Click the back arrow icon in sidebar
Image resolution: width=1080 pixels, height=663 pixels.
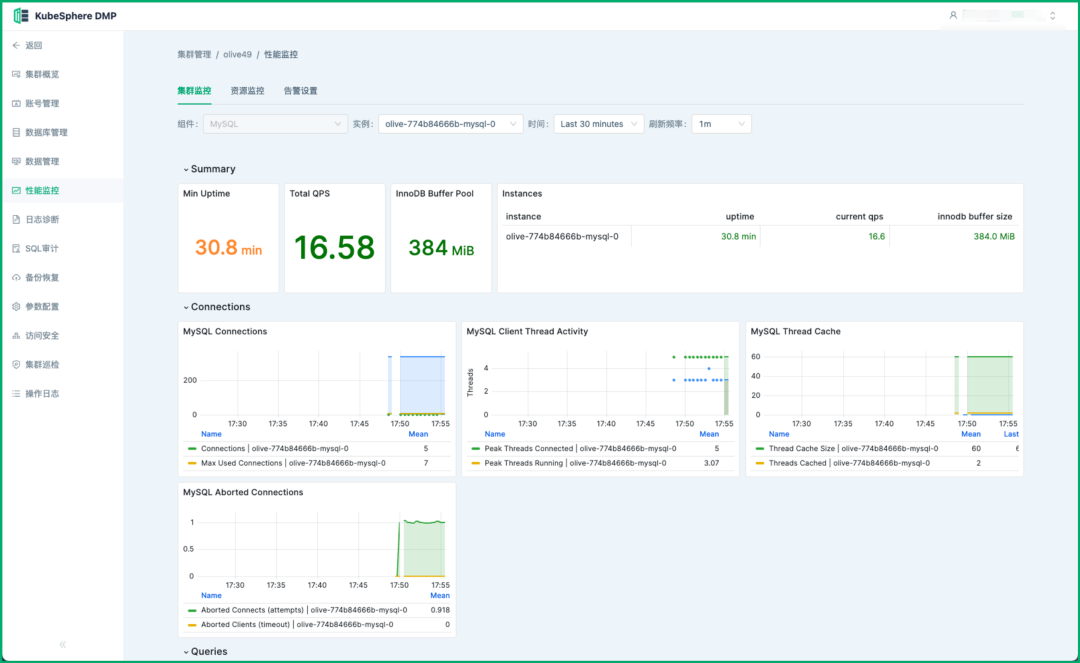click(16, 45)
